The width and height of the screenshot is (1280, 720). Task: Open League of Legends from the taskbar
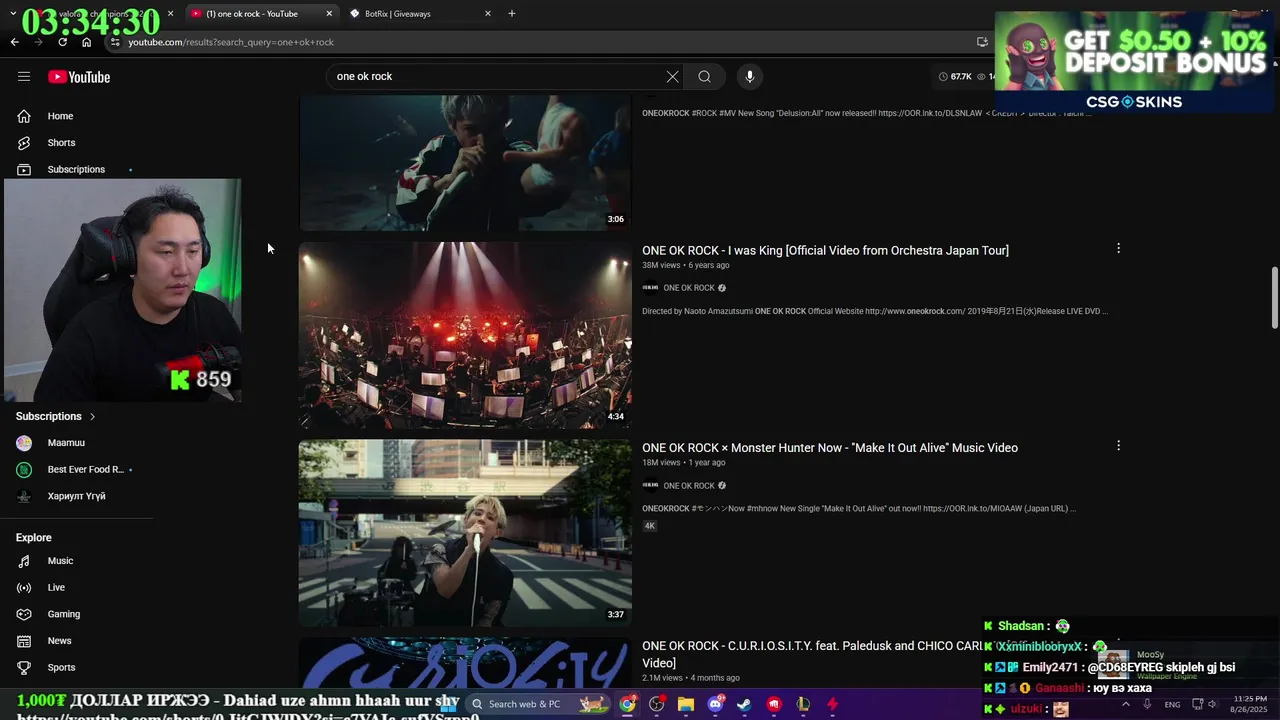click(803, 704)
